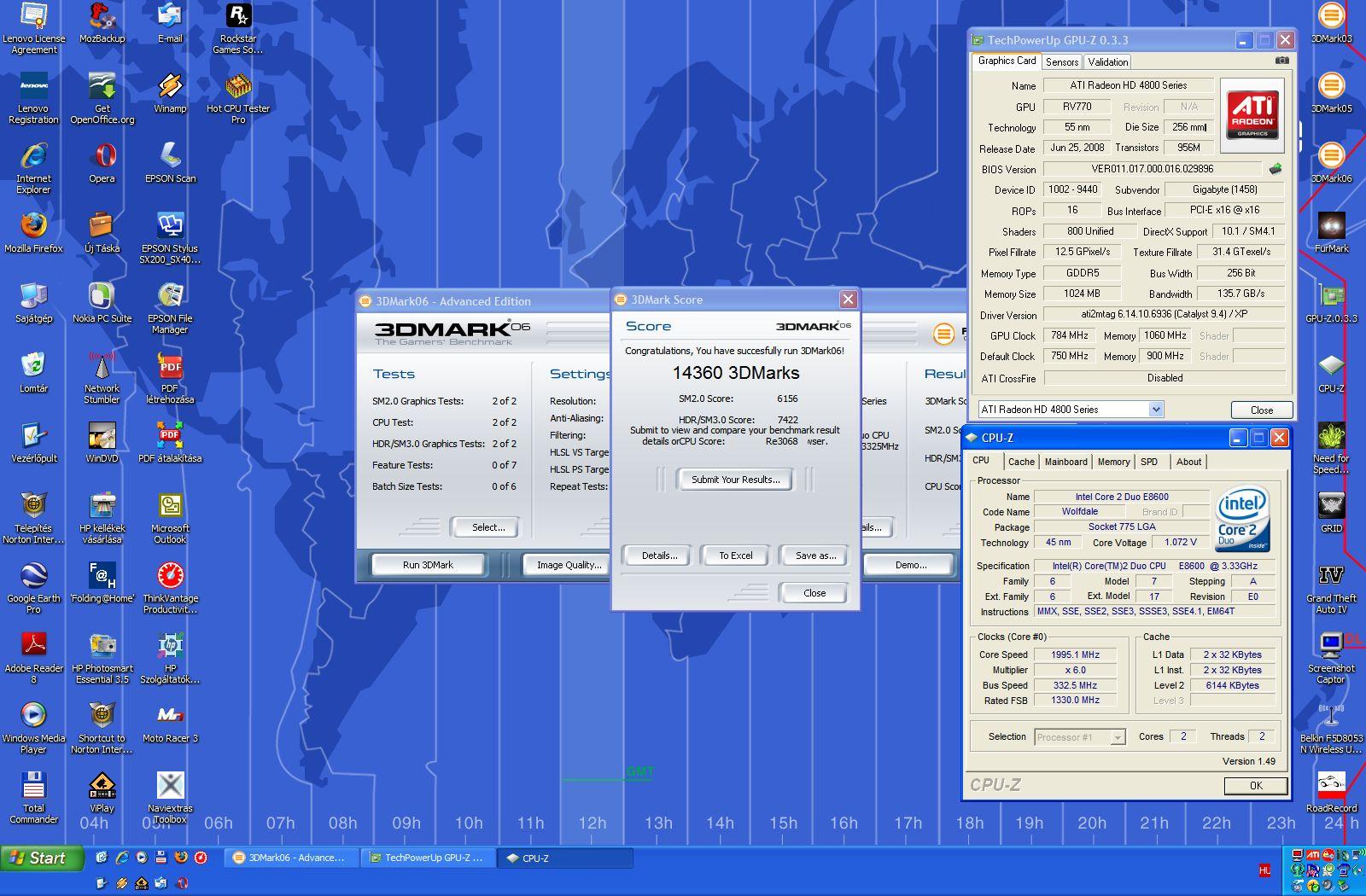Click ATI Radeon logo in GPU-Z
The image size is (1366, 896).
pyautogui.click(x=1252, y=115)
